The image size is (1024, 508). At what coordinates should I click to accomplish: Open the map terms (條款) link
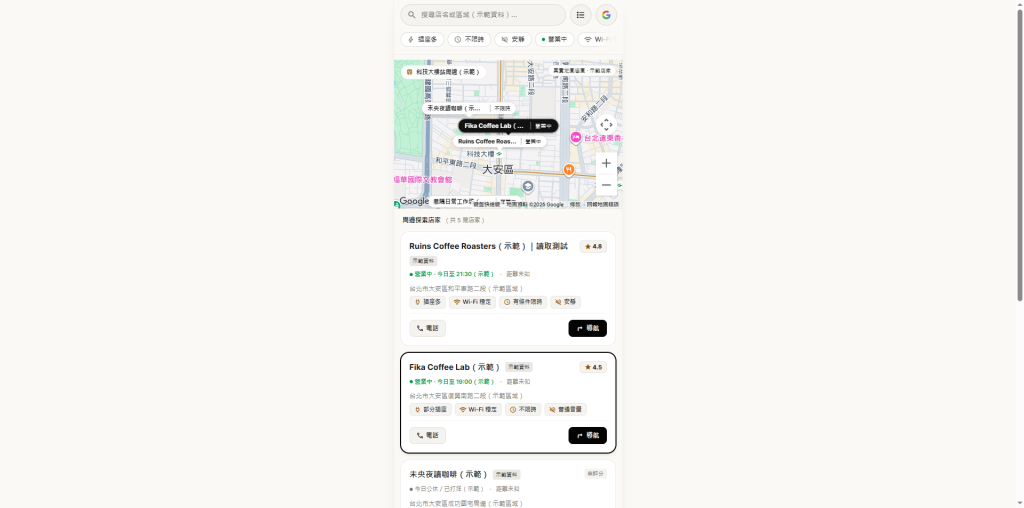pyautogui.click(x=575, y=205)
